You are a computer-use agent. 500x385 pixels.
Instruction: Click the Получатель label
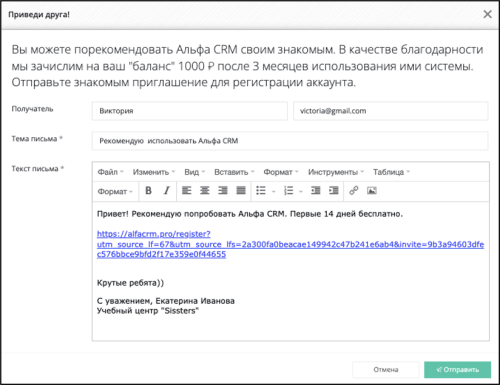(x=32, y=109)
